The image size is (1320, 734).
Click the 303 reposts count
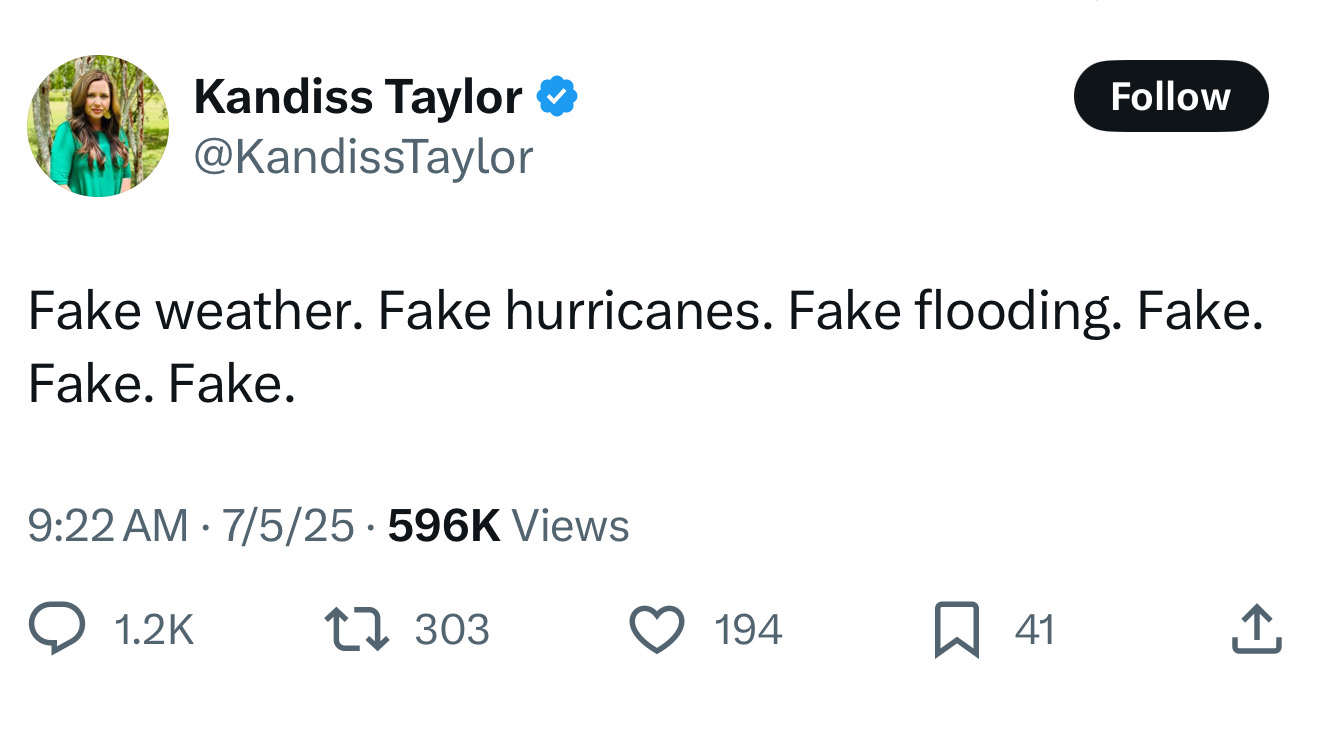pos(452,630)
